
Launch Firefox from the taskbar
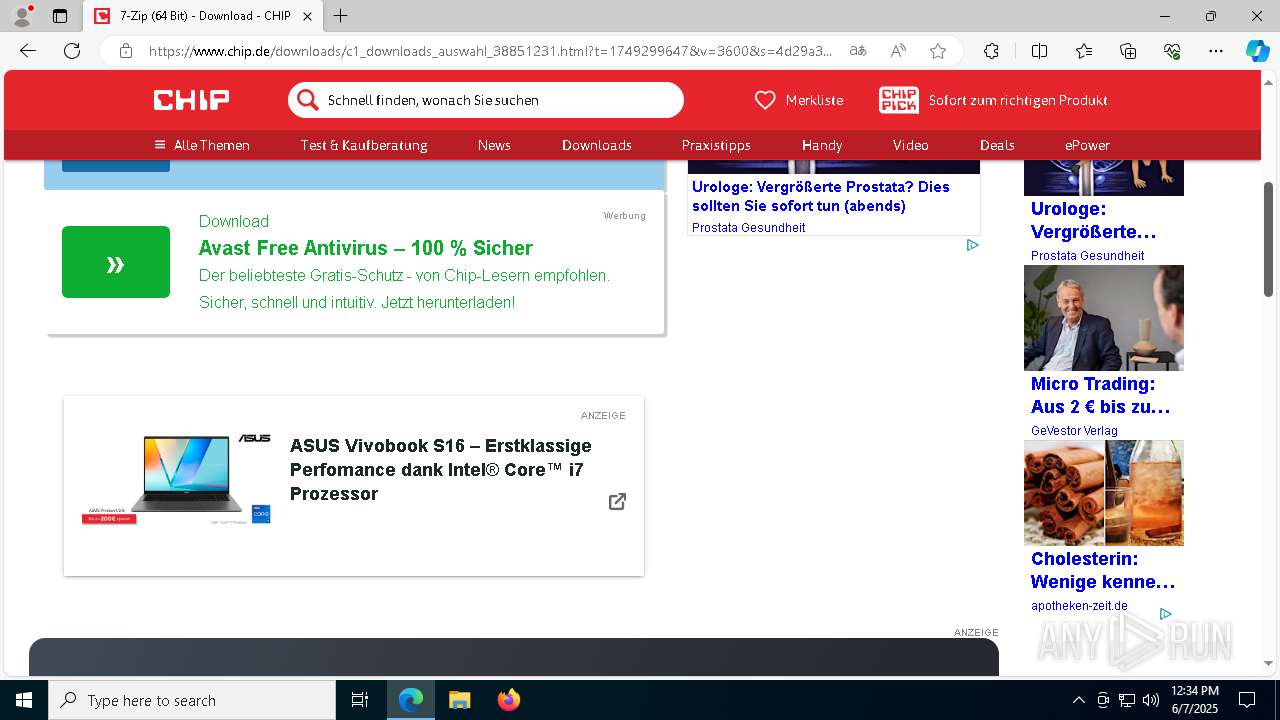[x=509, y=700]
